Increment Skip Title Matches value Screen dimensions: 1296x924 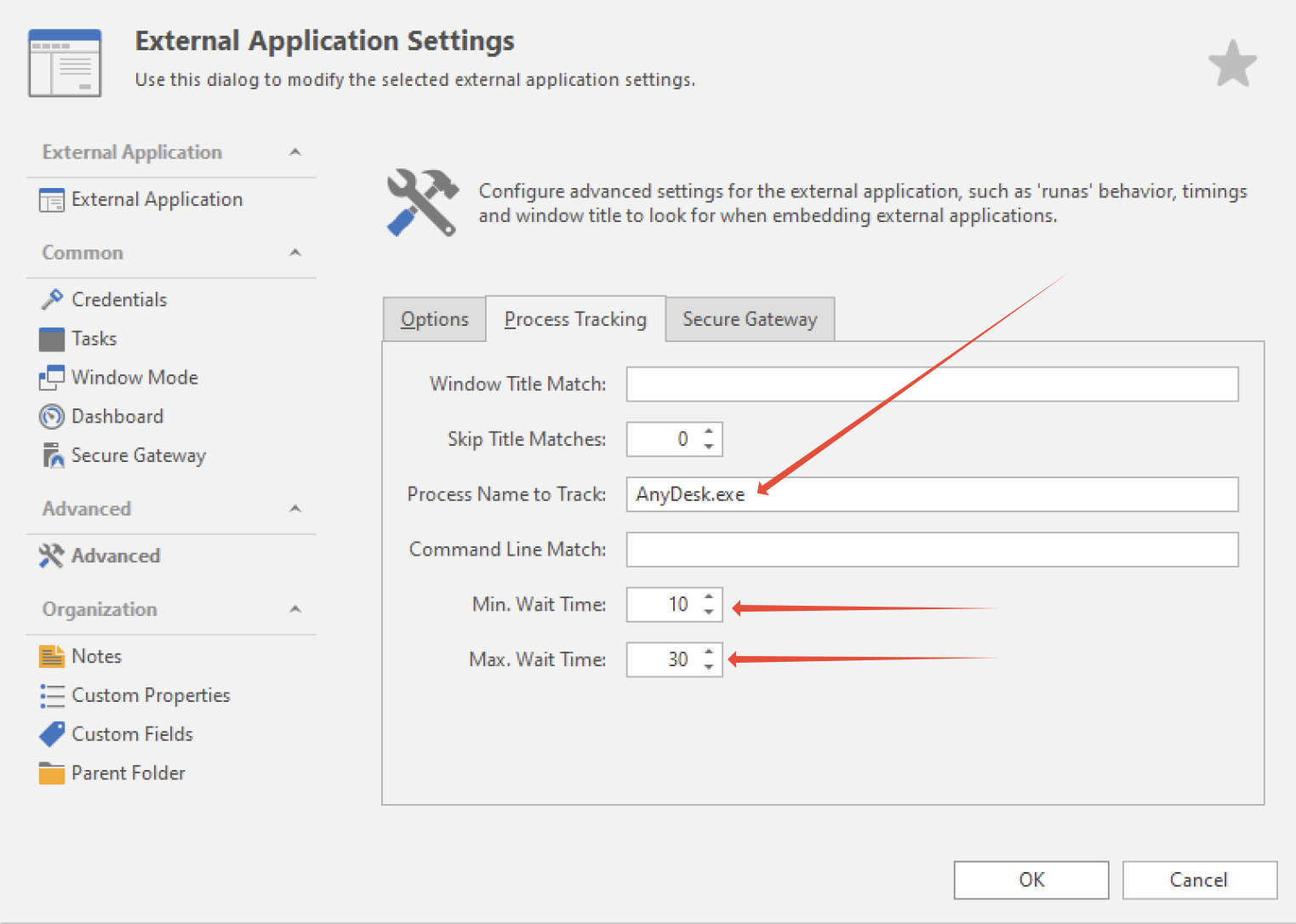pyautogui.click(x=709, y=432)
